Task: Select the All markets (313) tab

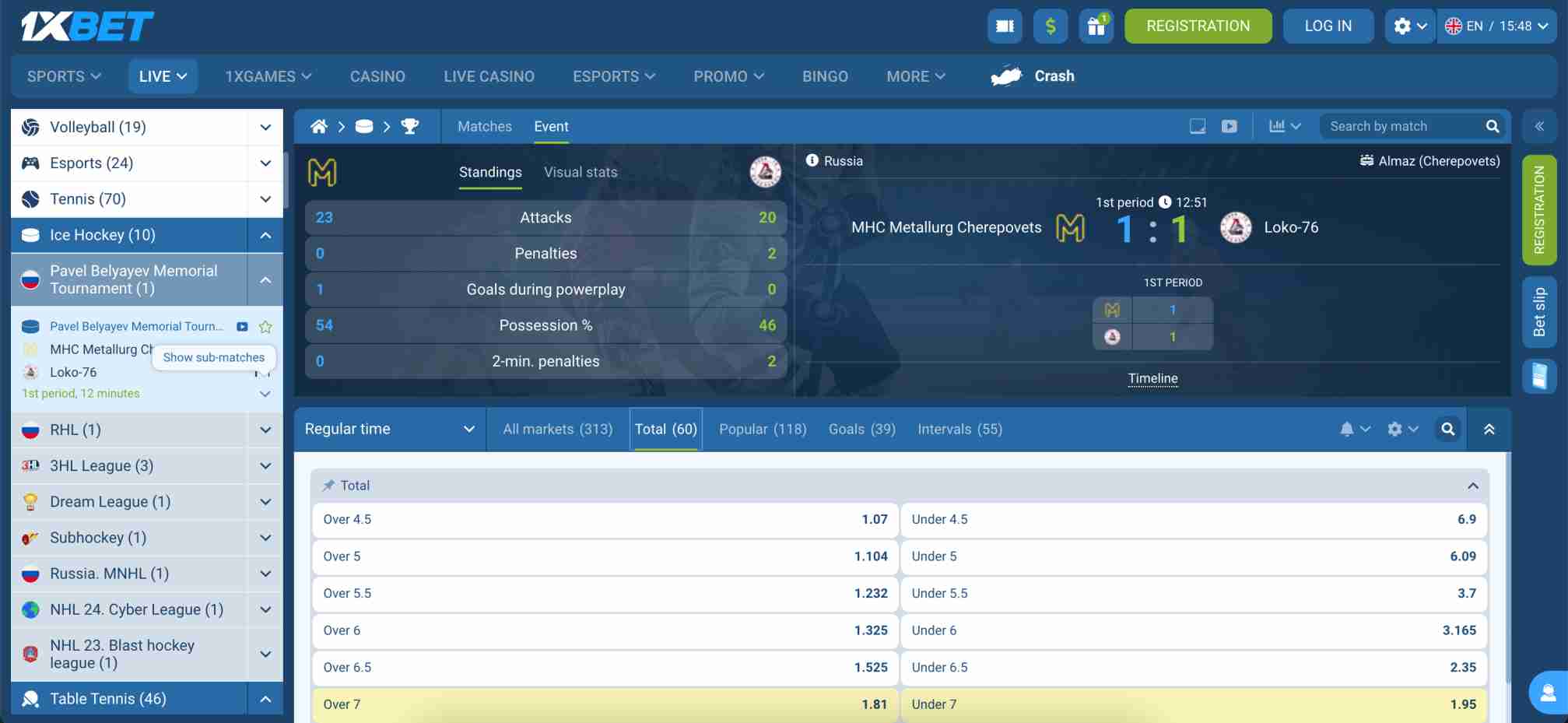Action: click(558, 429)
